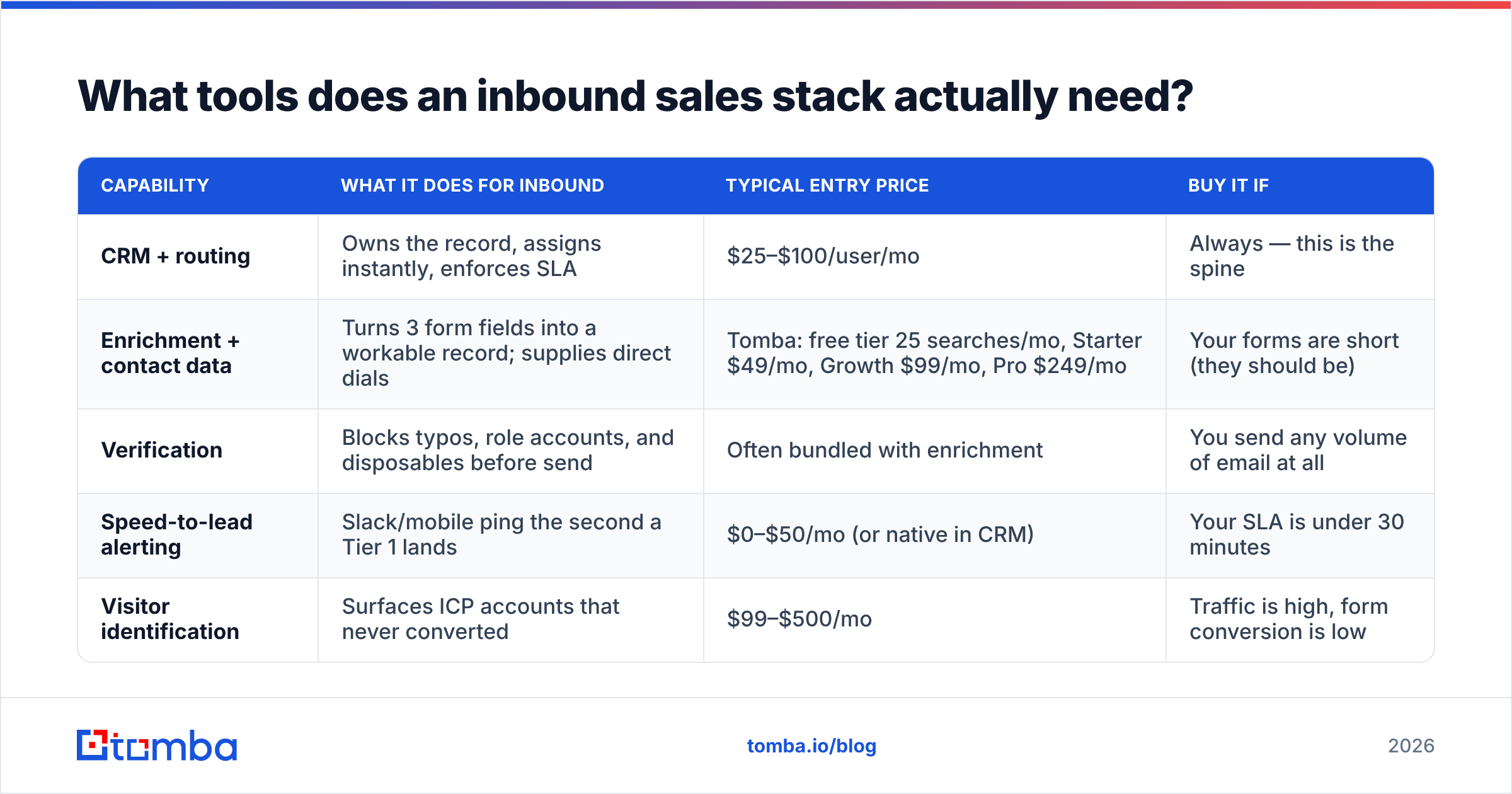The height and width of the screenshot is (794, 1512).
Task: Click '$0–$50/mo (or native in CRM)'
Action: click(x=881, y=535)
